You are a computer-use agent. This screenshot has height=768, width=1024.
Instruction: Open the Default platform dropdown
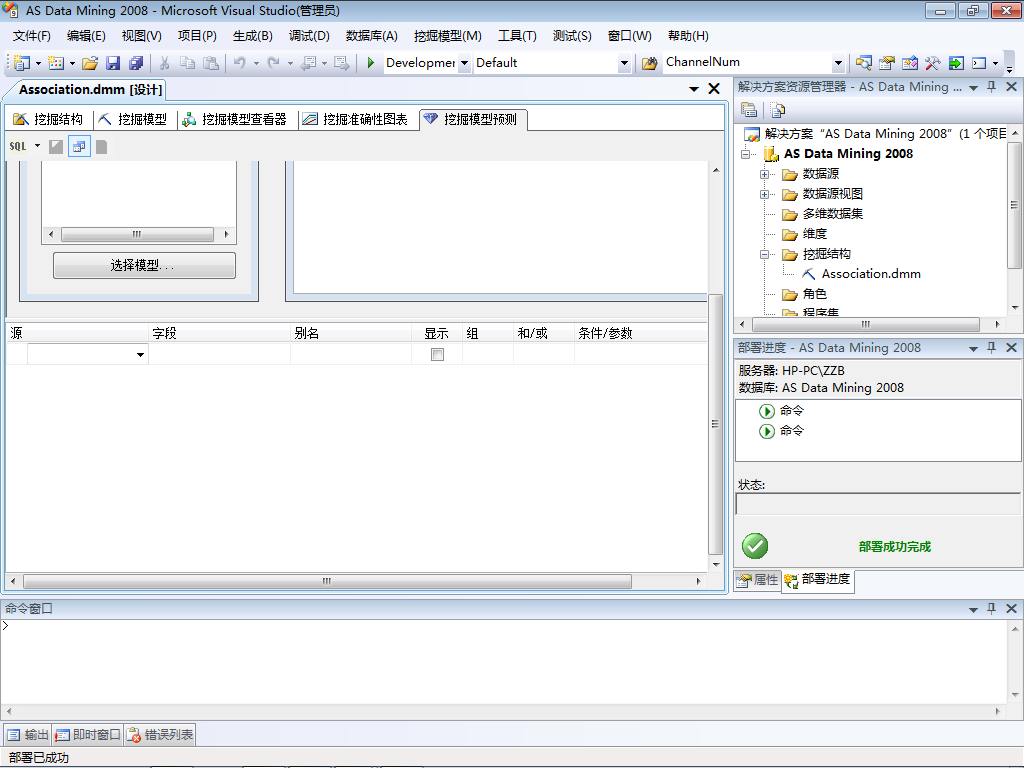(x=624, y=63)
